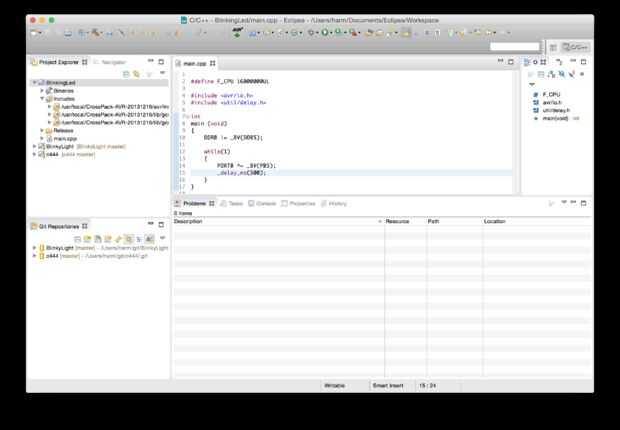
Task: Select the first CrossPack-AVR include path
Action: [x=111, y=107]
